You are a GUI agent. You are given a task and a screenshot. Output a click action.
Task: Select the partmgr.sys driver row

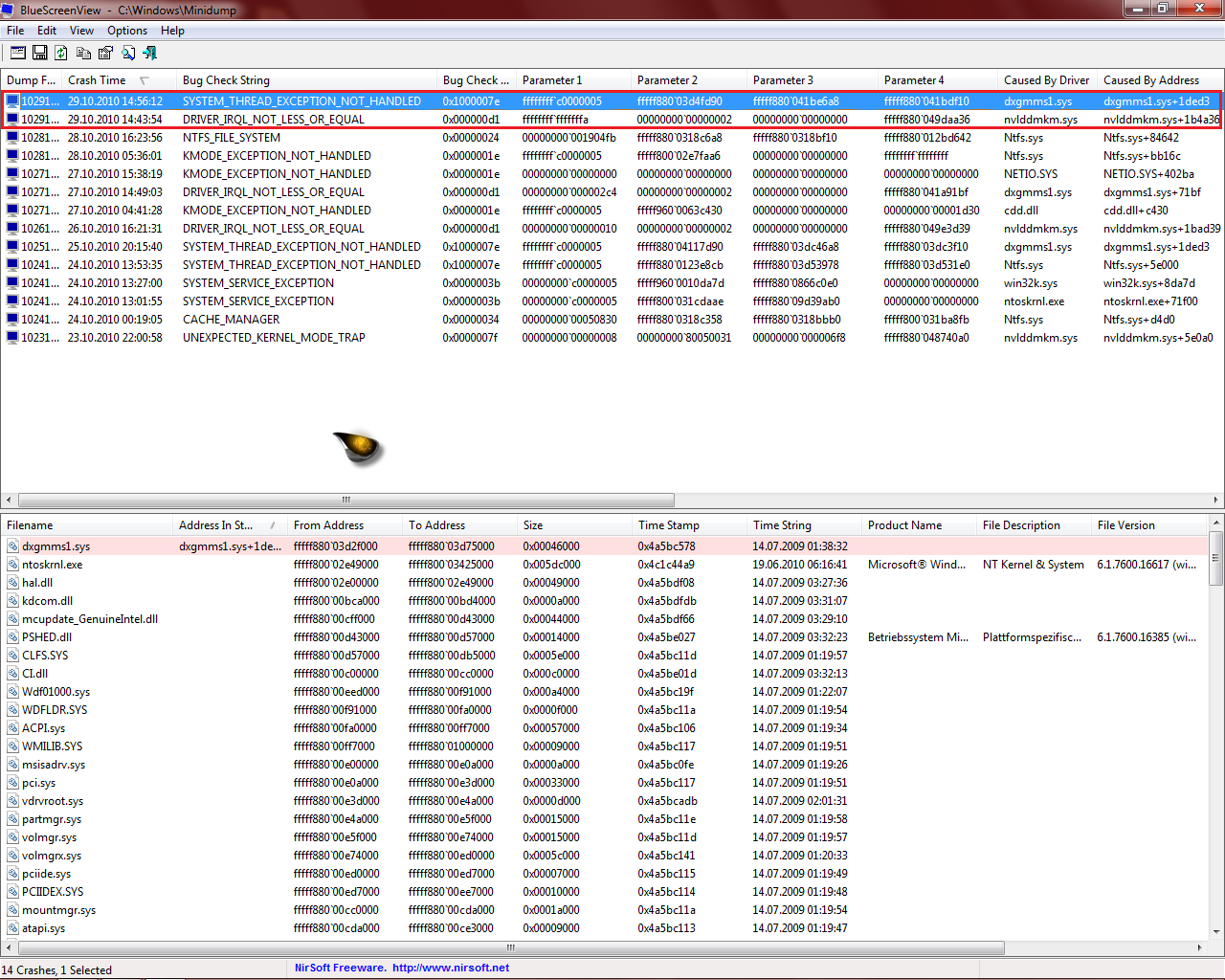(605, 819)
